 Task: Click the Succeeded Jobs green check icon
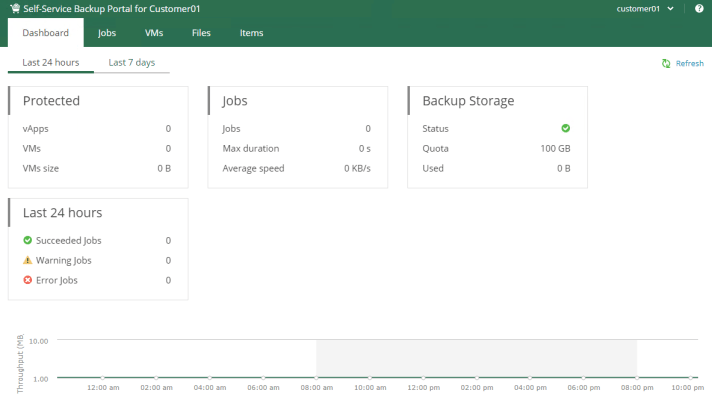(x=27, y=240)
